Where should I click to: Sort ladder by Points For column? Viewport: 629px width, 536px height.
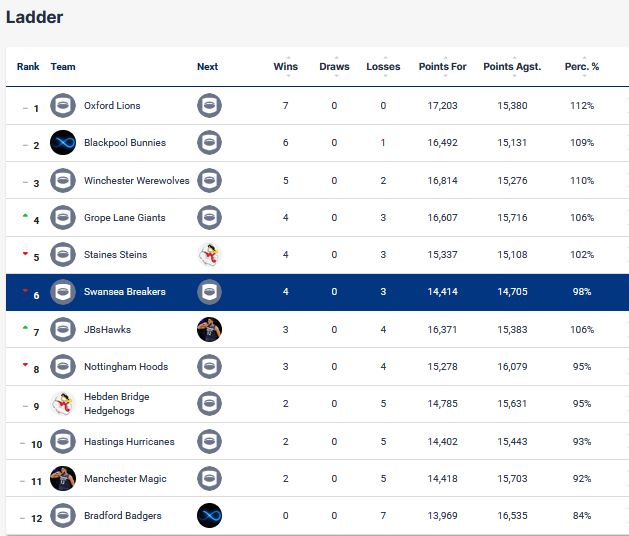[x=442, y=67]
